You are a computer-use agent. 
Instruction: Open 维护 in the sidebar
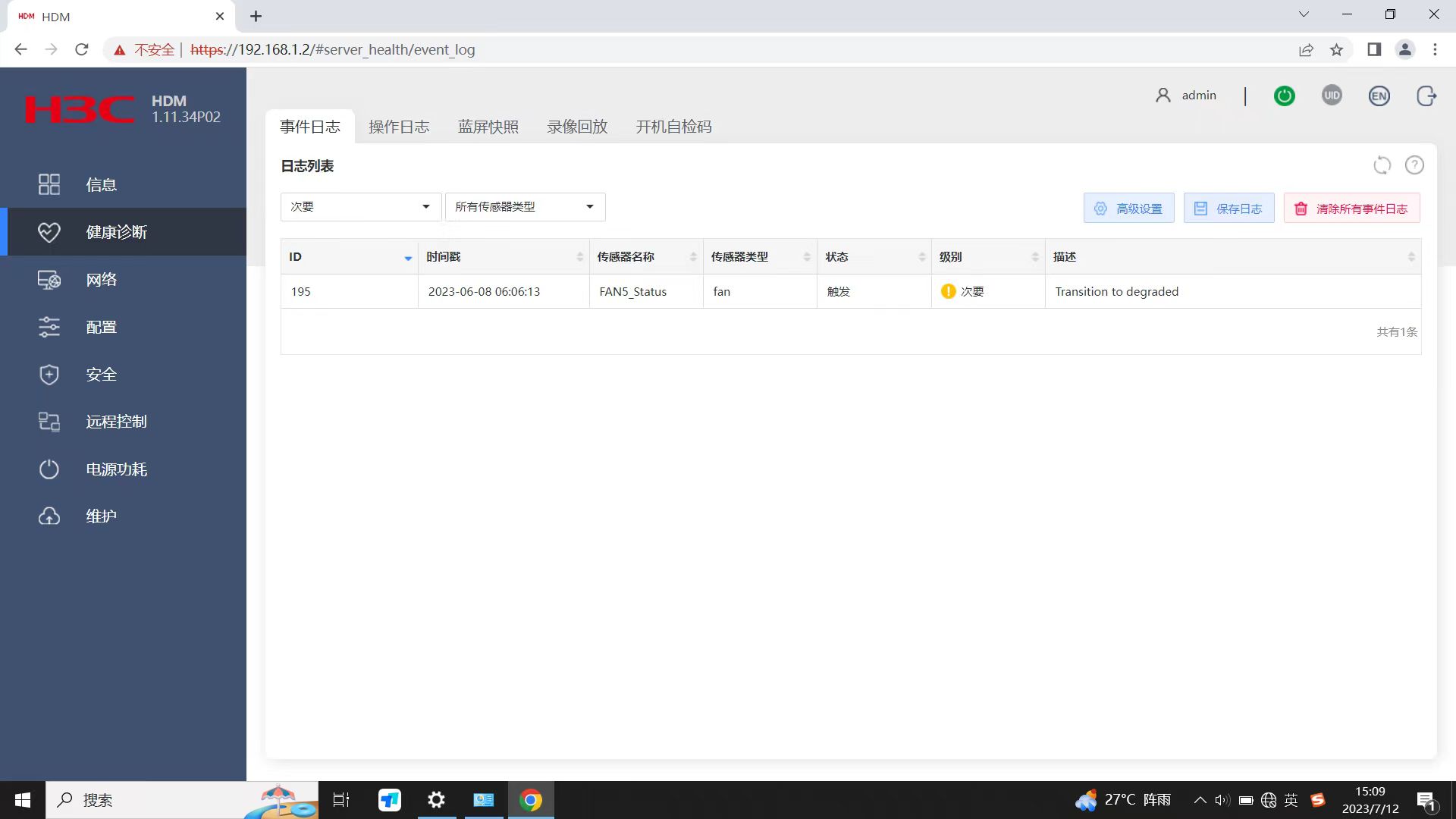coord(101,516)
